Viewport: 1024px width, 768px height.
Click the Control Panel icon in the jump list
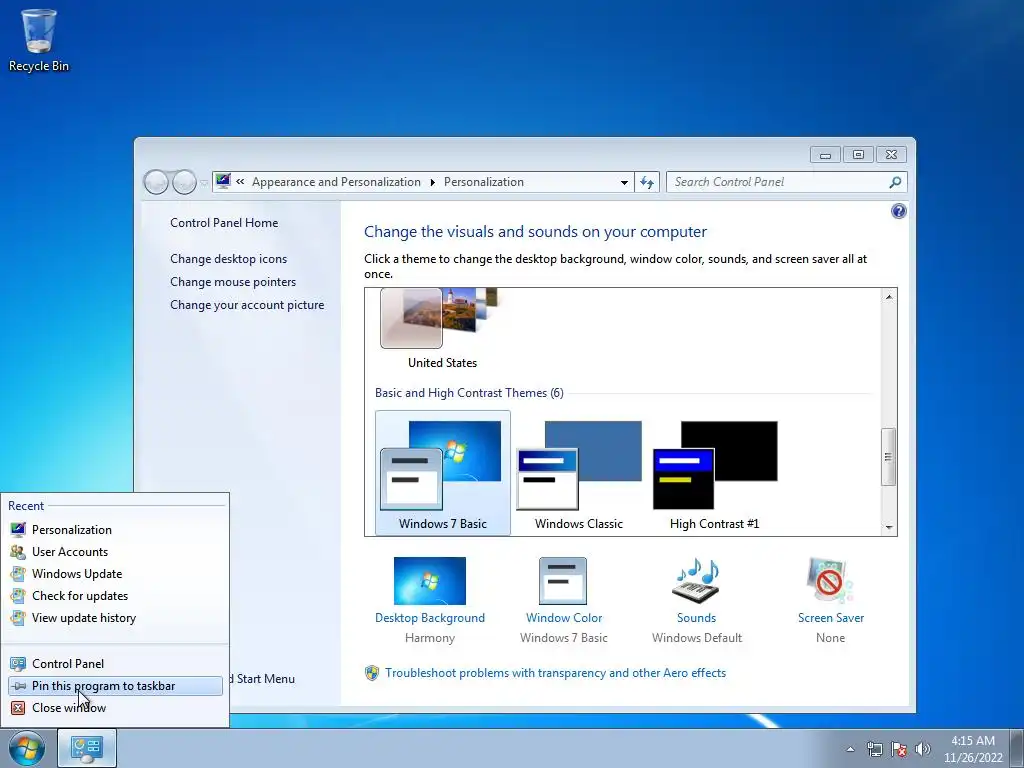pyautogui.click(x=18, y=664)
